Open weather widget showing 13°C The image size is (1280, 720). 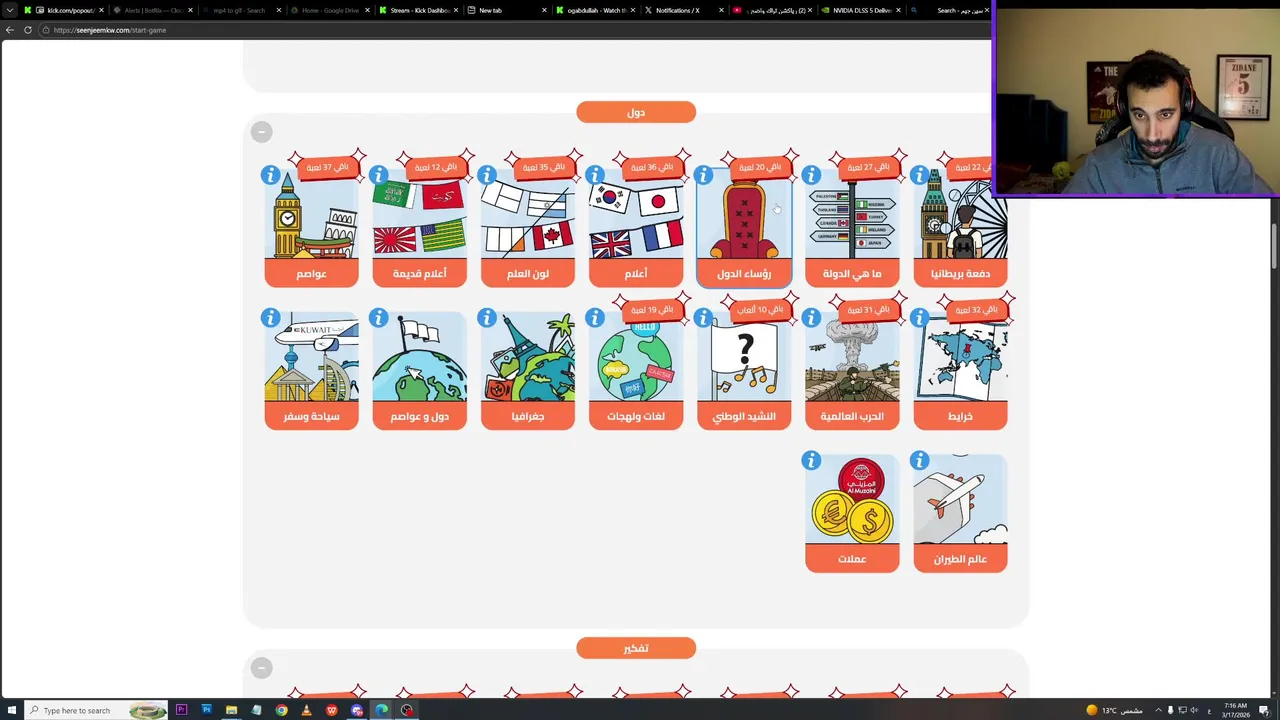(x=1116, y=710)
